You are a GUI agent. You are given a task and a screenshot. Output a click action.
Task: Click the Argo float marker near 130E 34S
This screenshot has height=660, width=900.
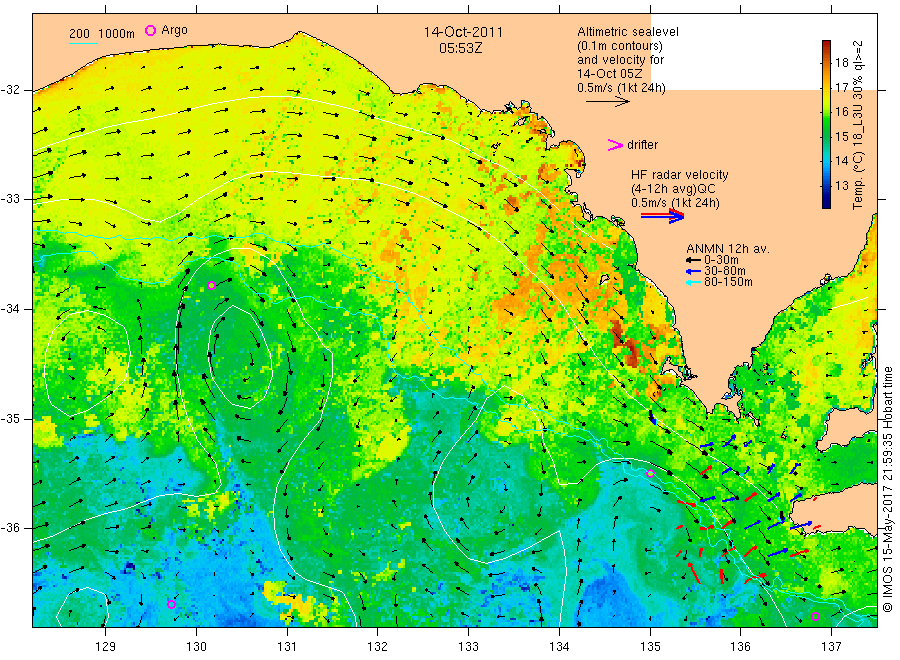[211, 285]
